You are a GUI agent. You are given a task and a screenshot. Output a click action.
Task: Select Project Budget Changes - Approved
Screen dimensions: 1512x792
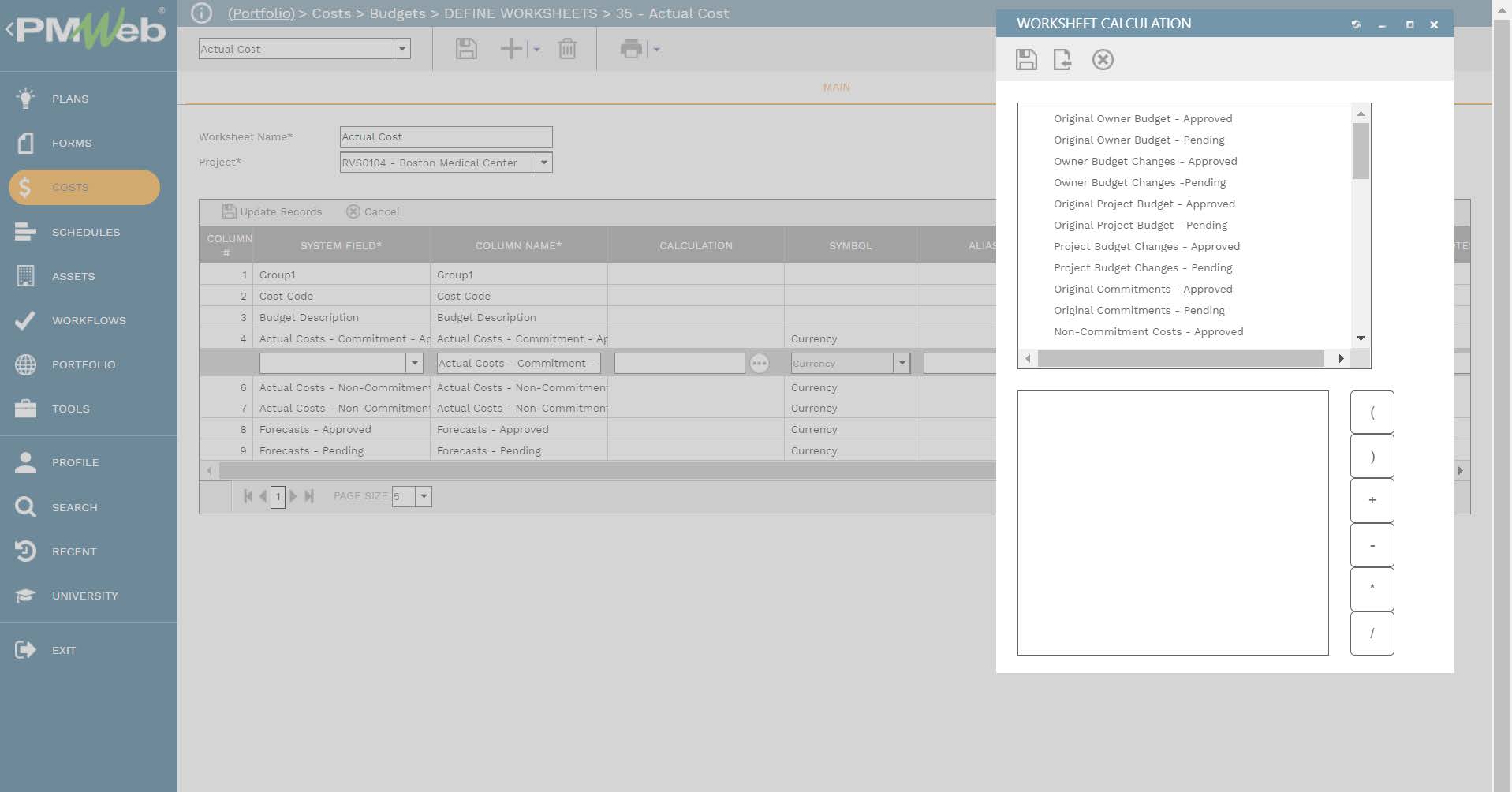pyautogui.click(x=1147, y=246)
